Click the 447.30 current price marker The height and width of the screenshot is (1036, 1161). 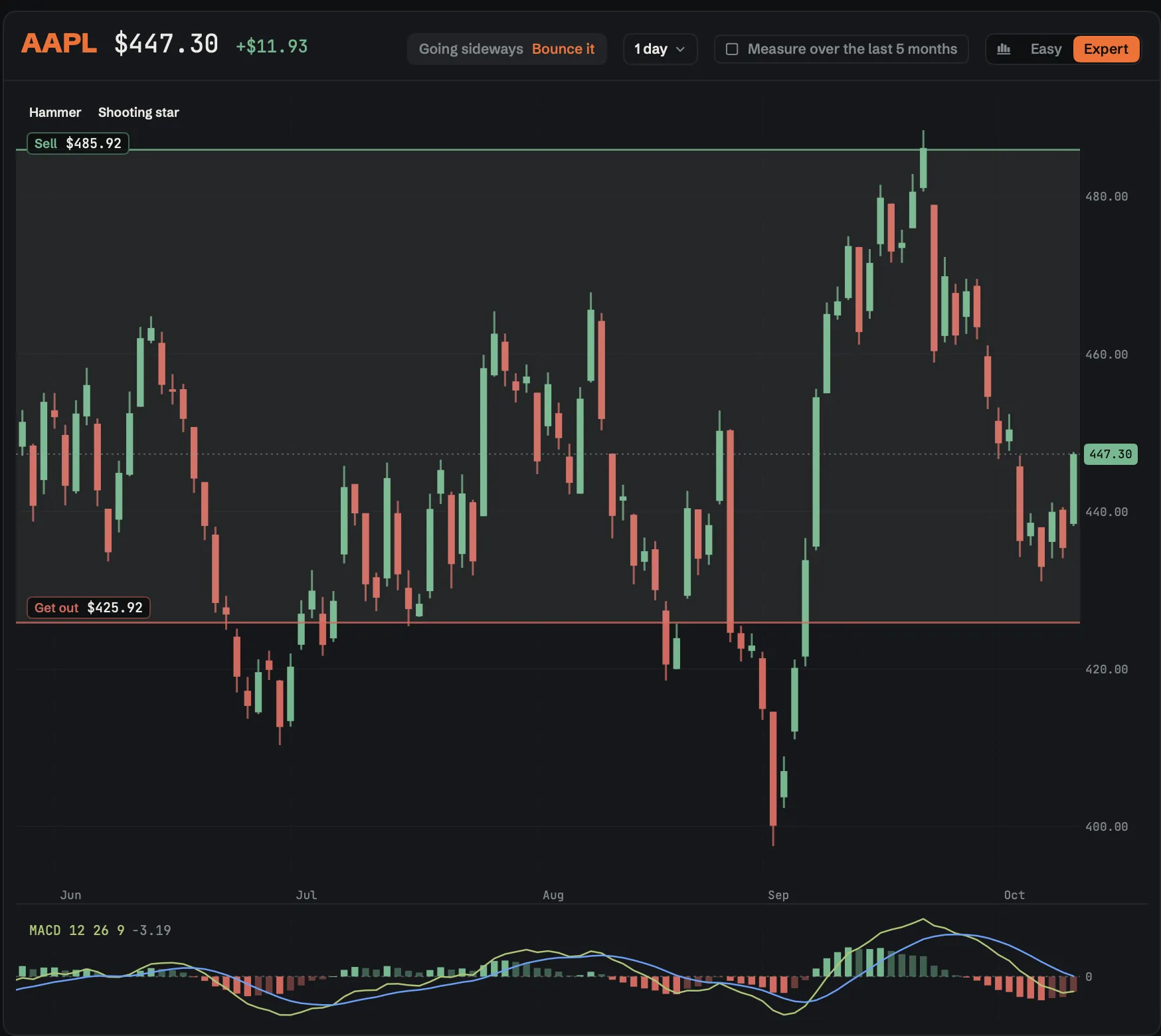coord(1111,454)
